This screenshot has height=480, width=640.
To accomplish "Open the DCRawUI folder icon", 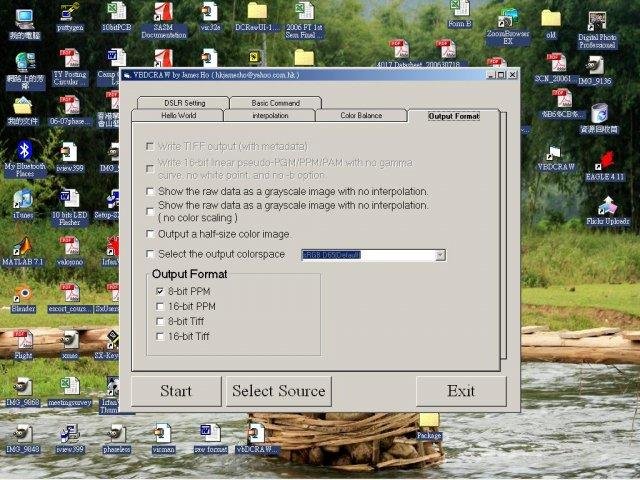I will [x=257, y=17].
